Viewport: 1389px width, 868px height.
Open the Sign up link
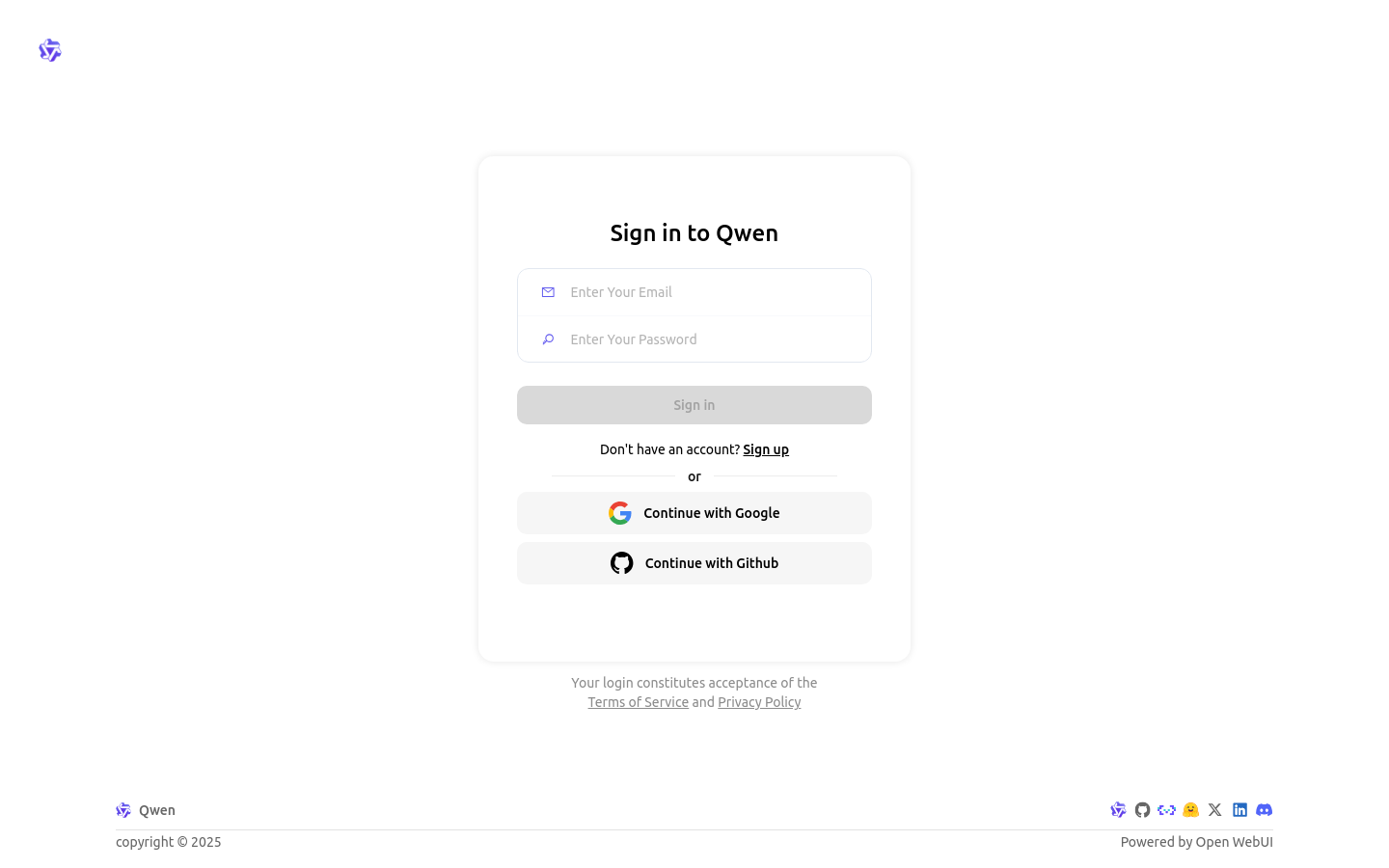click(766, 449)
